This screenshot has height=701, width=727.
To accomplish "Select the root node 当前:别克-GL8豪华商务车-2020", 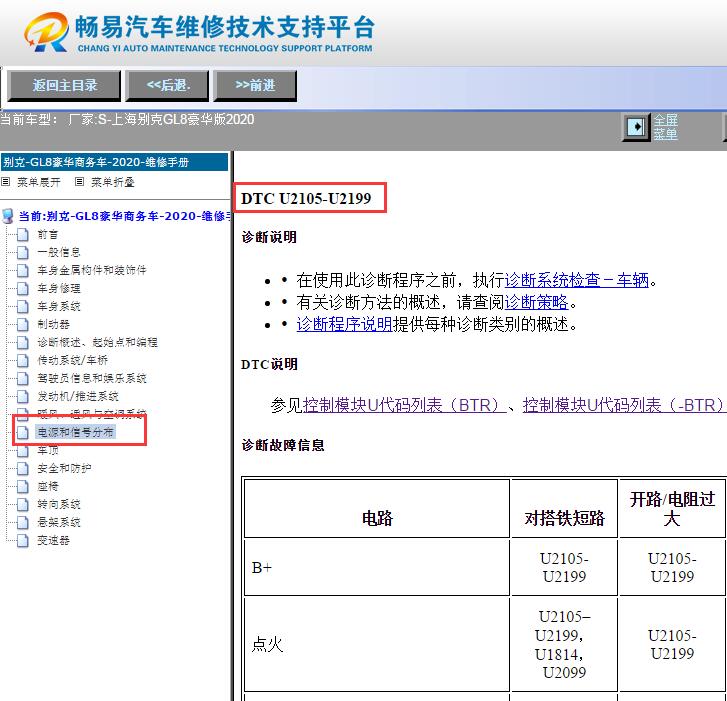I will (x=124, y=216).
